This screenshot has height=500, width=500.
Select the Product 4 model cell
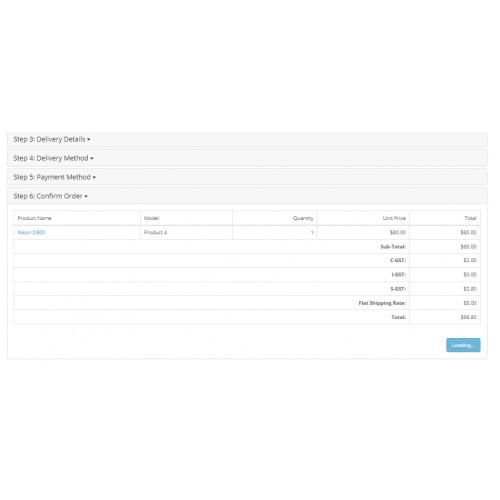pyautogui.click(x=155, y=233)
